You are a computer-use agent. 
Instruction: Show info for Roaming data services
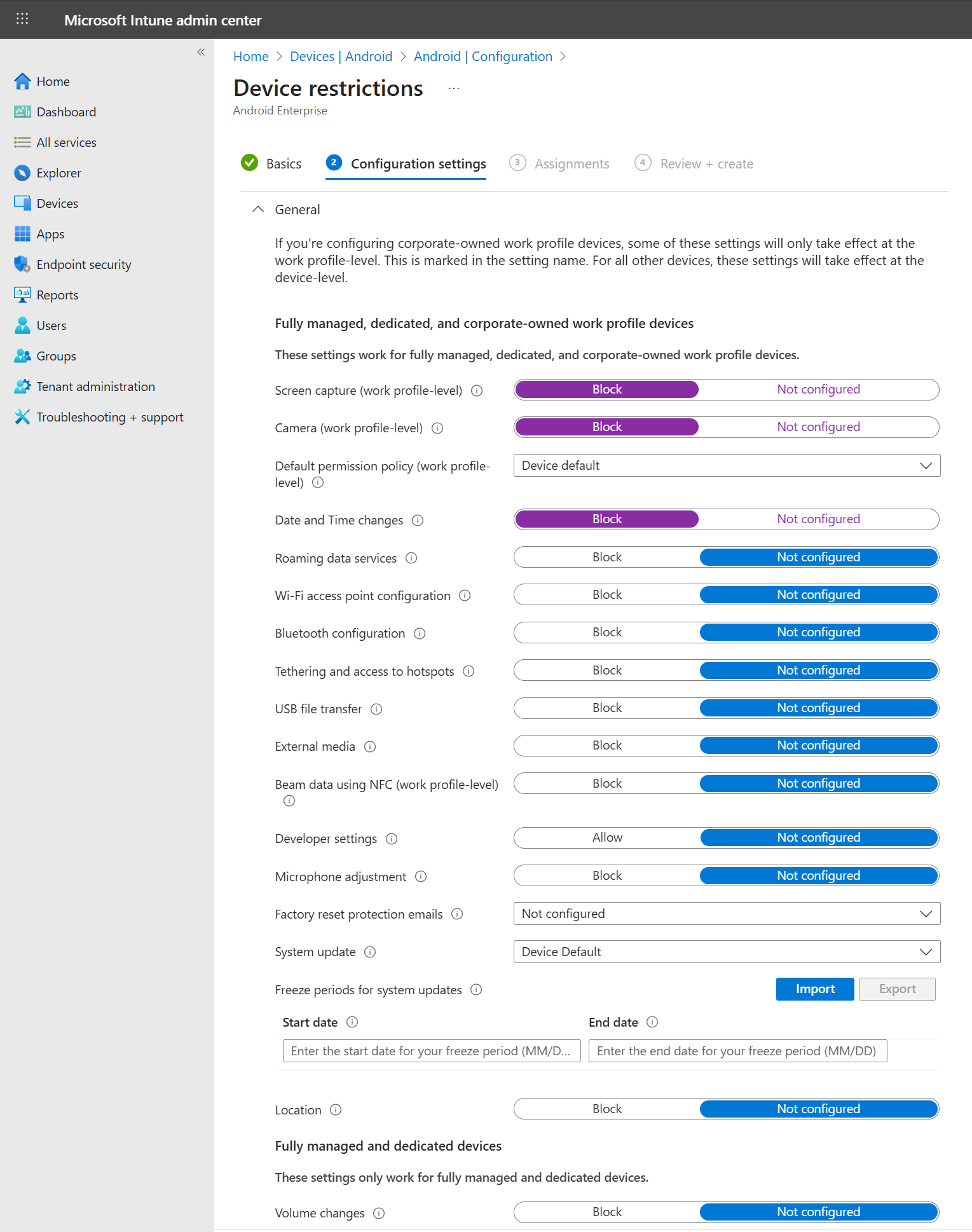click(x=411, y=558)
